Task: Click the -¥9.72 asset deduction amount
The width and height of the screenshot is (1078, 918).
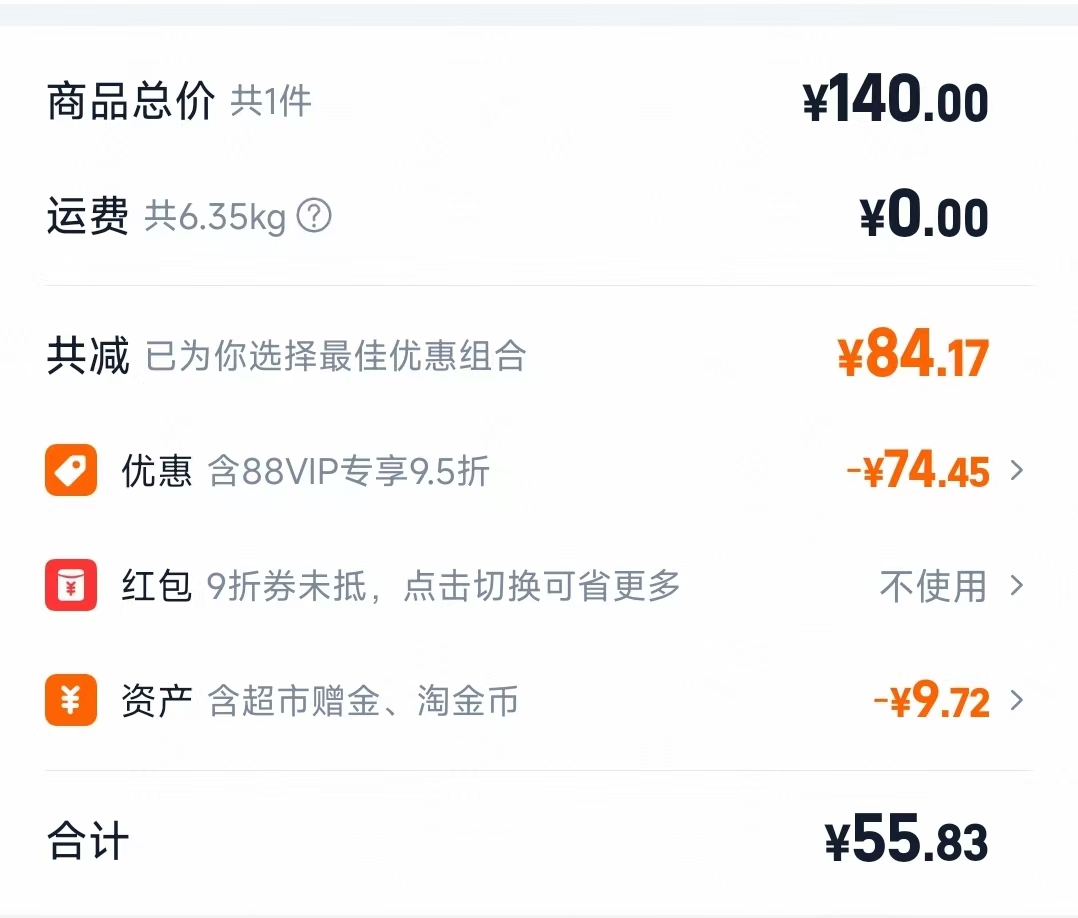Action: tap(930, 702)
